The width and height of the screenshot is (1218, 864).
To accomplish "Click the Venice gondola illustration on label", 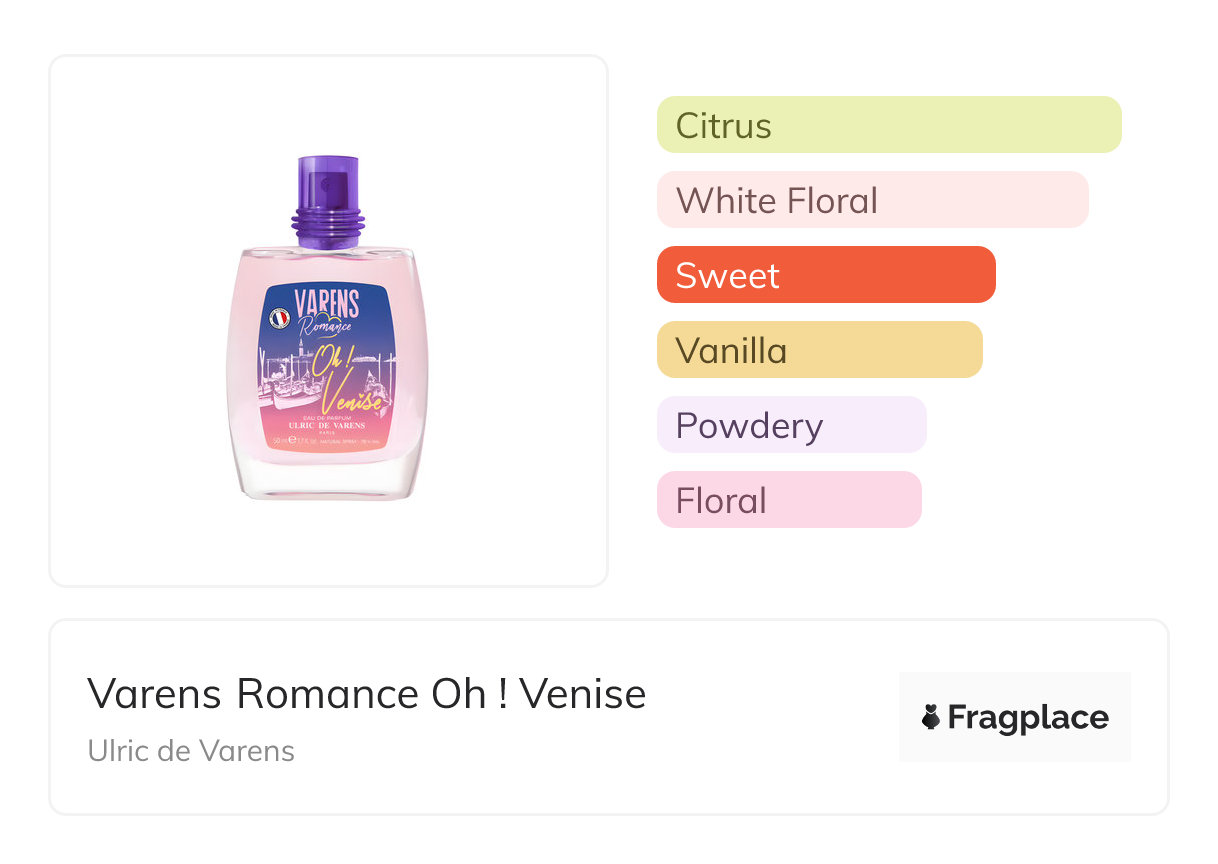I will (x=288, y=390).
